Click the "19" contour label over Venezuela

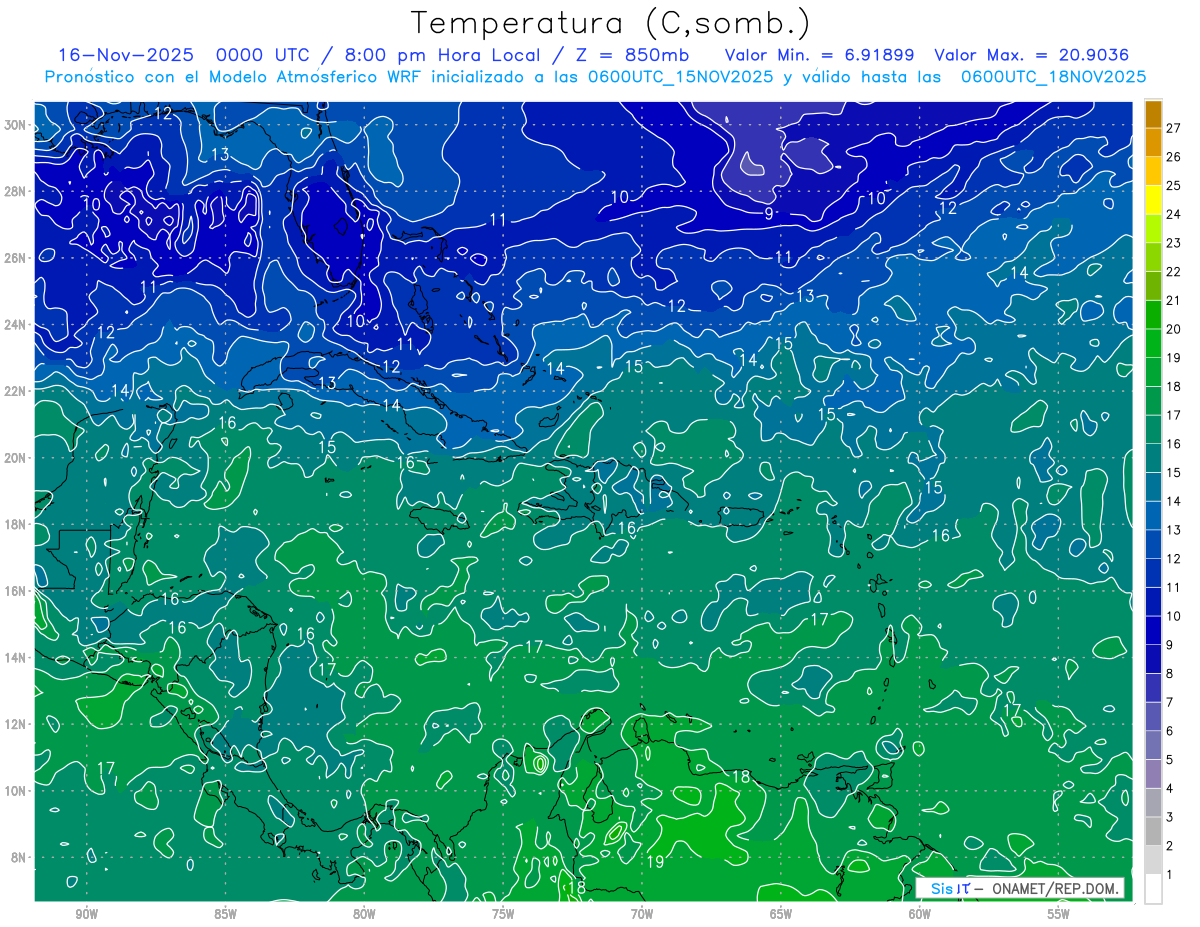pyautogui.click(x=655, y=862)
